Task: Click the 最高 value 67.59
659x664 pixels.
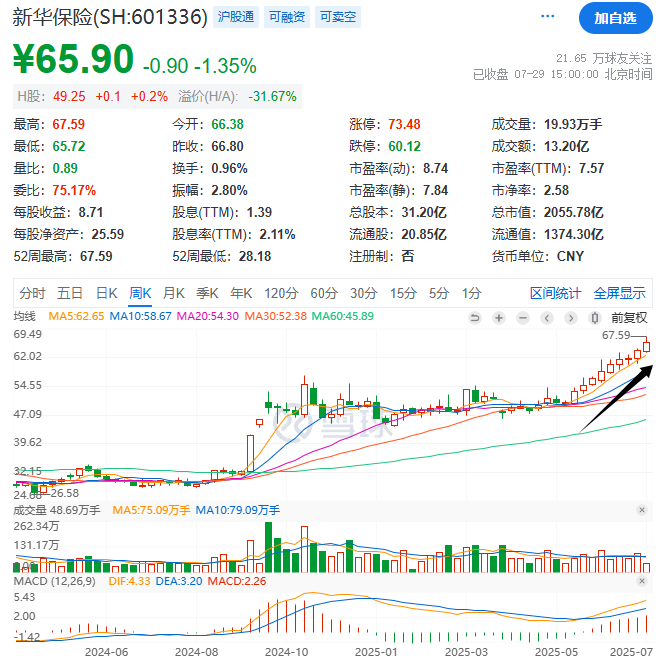Action: [x=69, y=124]
